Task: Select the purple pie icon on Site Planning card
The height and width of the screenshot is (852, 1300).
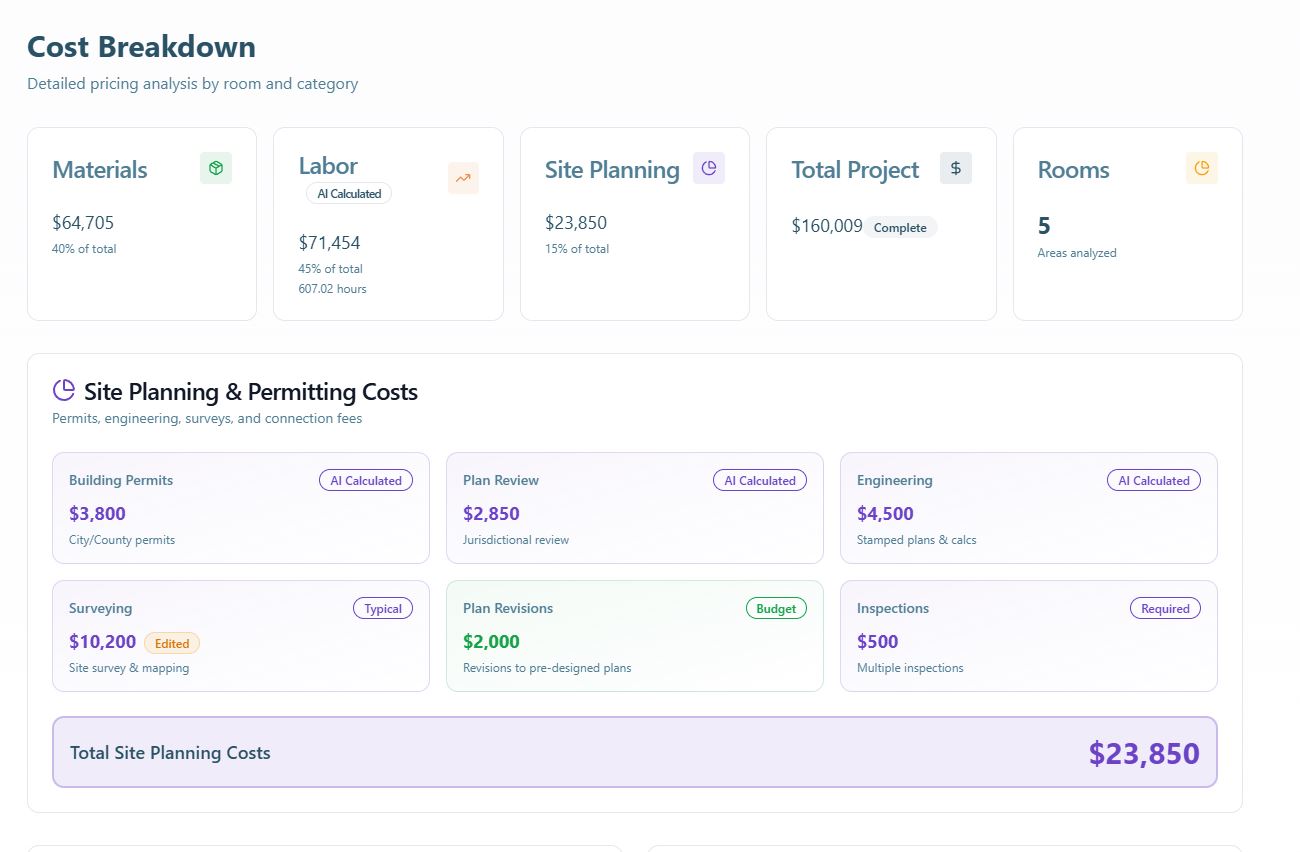Action: tap(709, 168)
